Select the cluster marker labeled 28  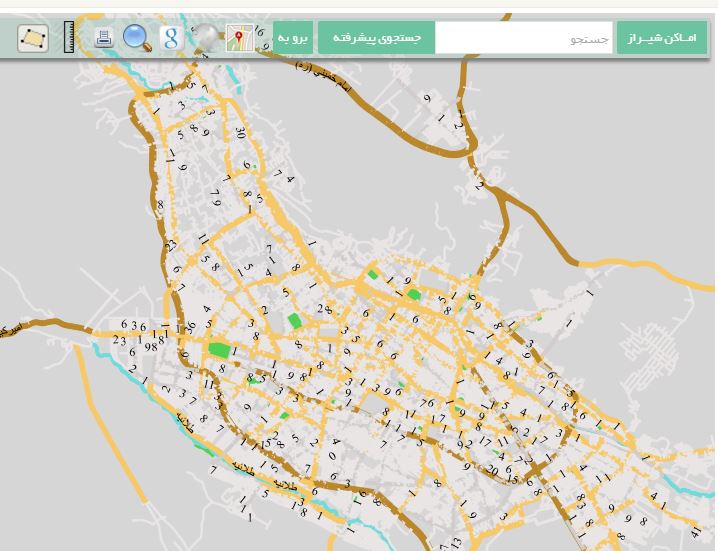tap(323, 308)
